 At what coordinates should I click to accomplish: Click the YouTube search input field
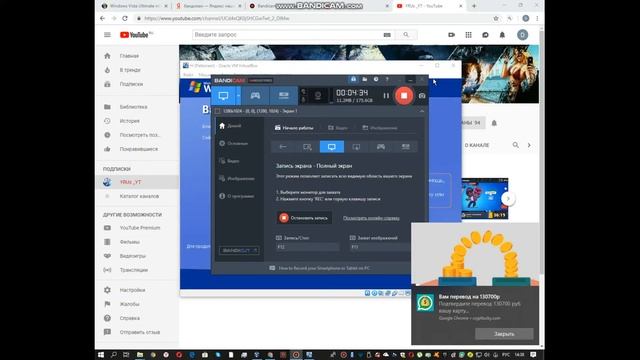click(x=286, y=35)
